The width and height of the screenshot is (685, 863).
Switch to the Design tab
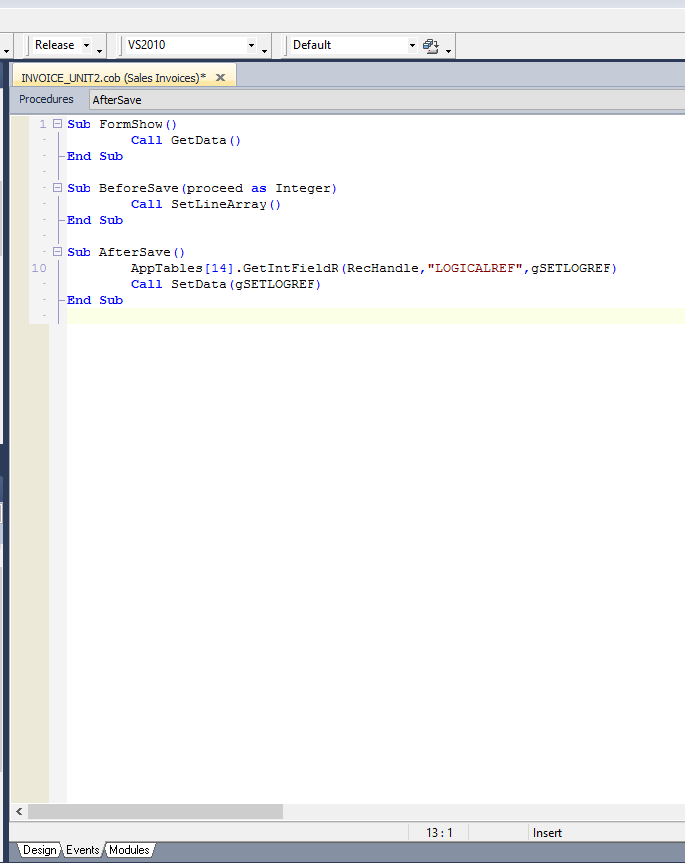coord(40,850)
